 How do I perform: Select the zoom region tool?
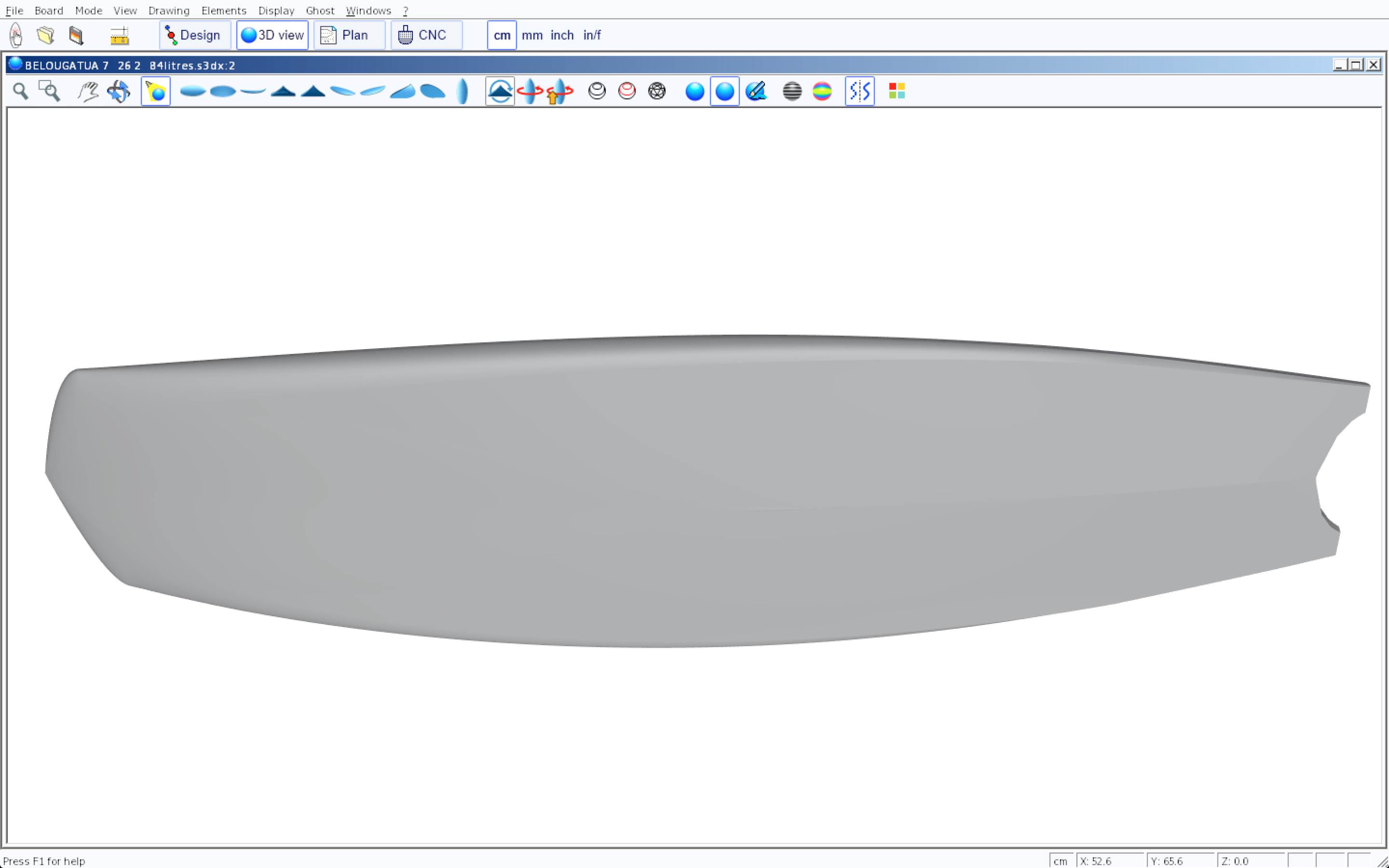click(x=49, y=91)
